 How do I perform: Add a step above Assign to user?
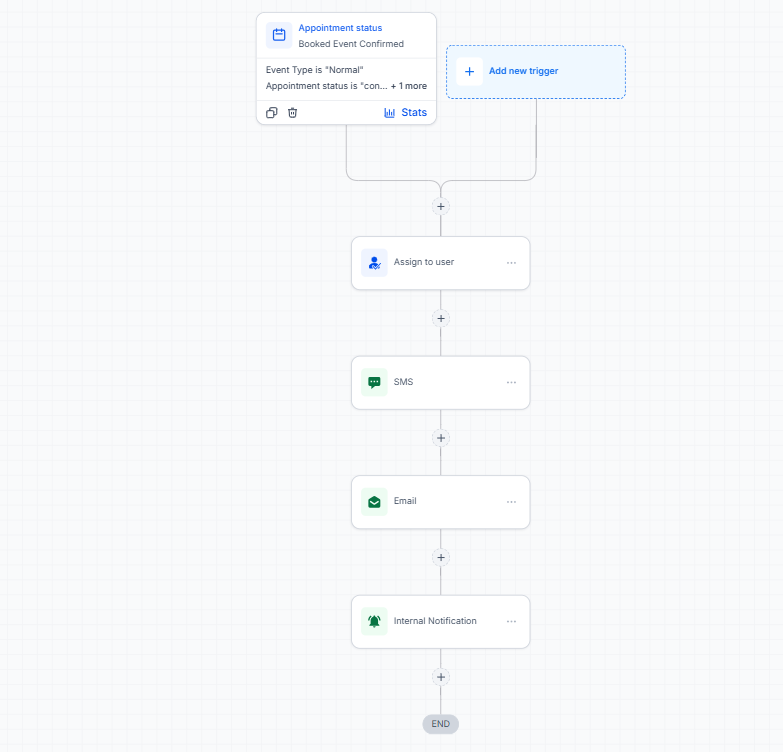[441, 206]
